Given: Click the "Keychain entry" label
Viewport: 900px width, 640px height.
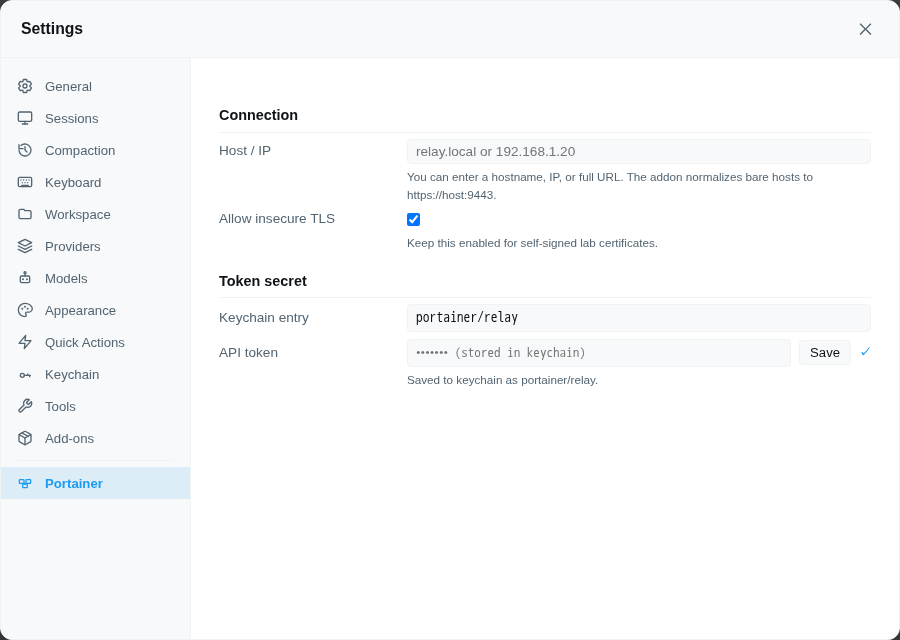Looking at the screenshot, I should (x=263, y=317).
